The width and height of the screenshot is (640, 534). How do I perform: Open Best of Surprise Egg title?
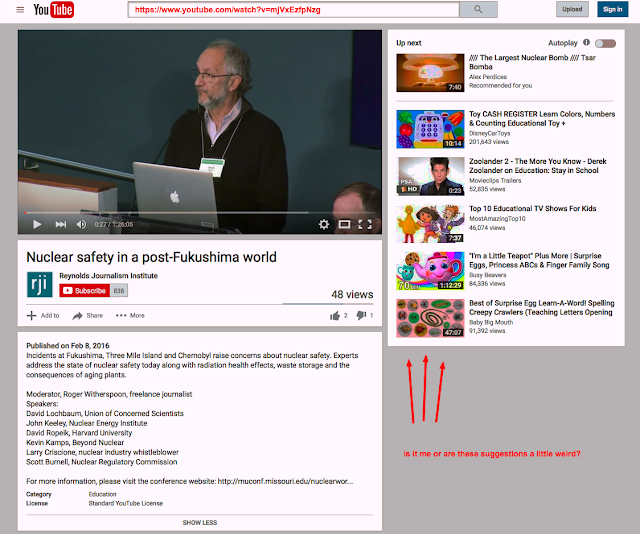point(542,308)
